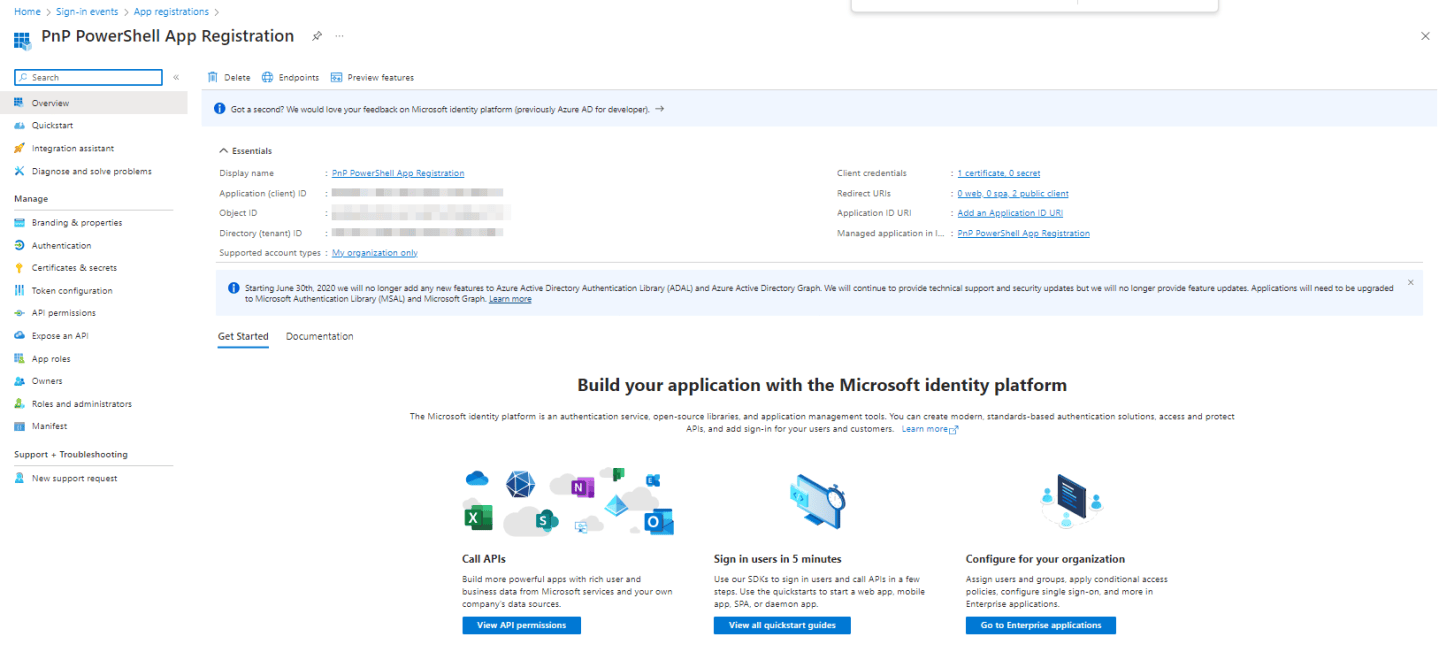The height and width of the screenshot is (652, 1439).
Task: Click the Integration assistant rocket icon
Action: [x=19, y=148]
